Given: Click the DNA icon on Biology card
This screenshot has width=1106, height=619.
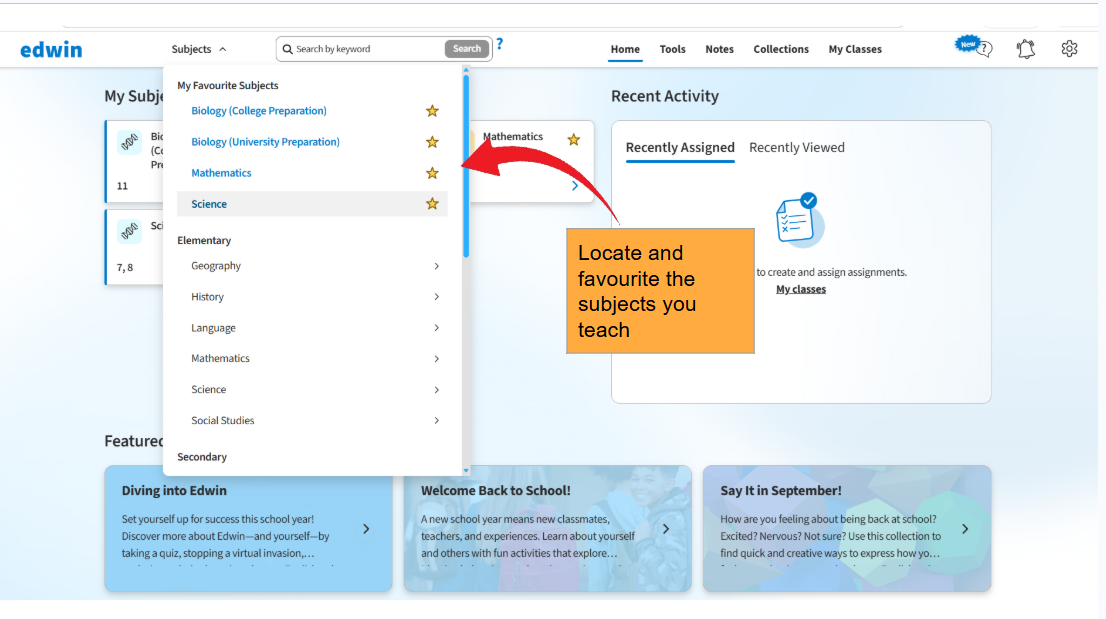Looking at the screenshot, I should (x=129, y=142).
